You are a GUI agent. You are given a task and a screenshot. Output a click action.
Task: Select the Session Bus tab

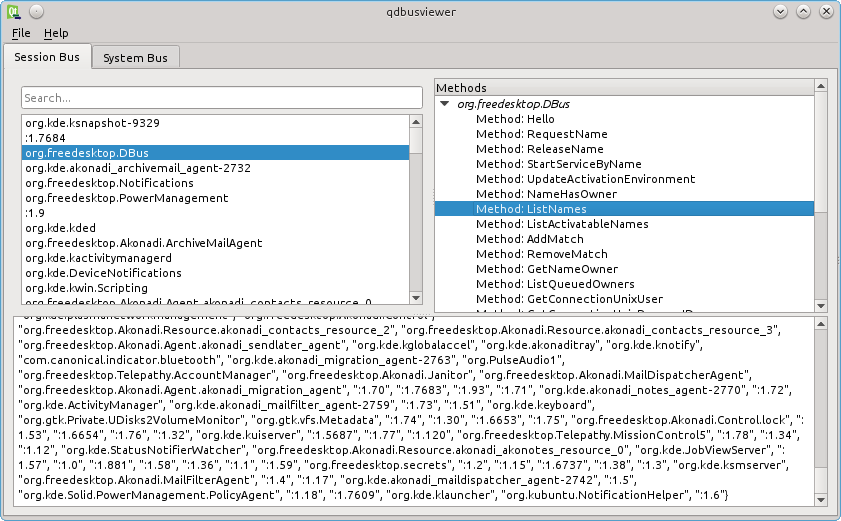(x=48, y=57)
